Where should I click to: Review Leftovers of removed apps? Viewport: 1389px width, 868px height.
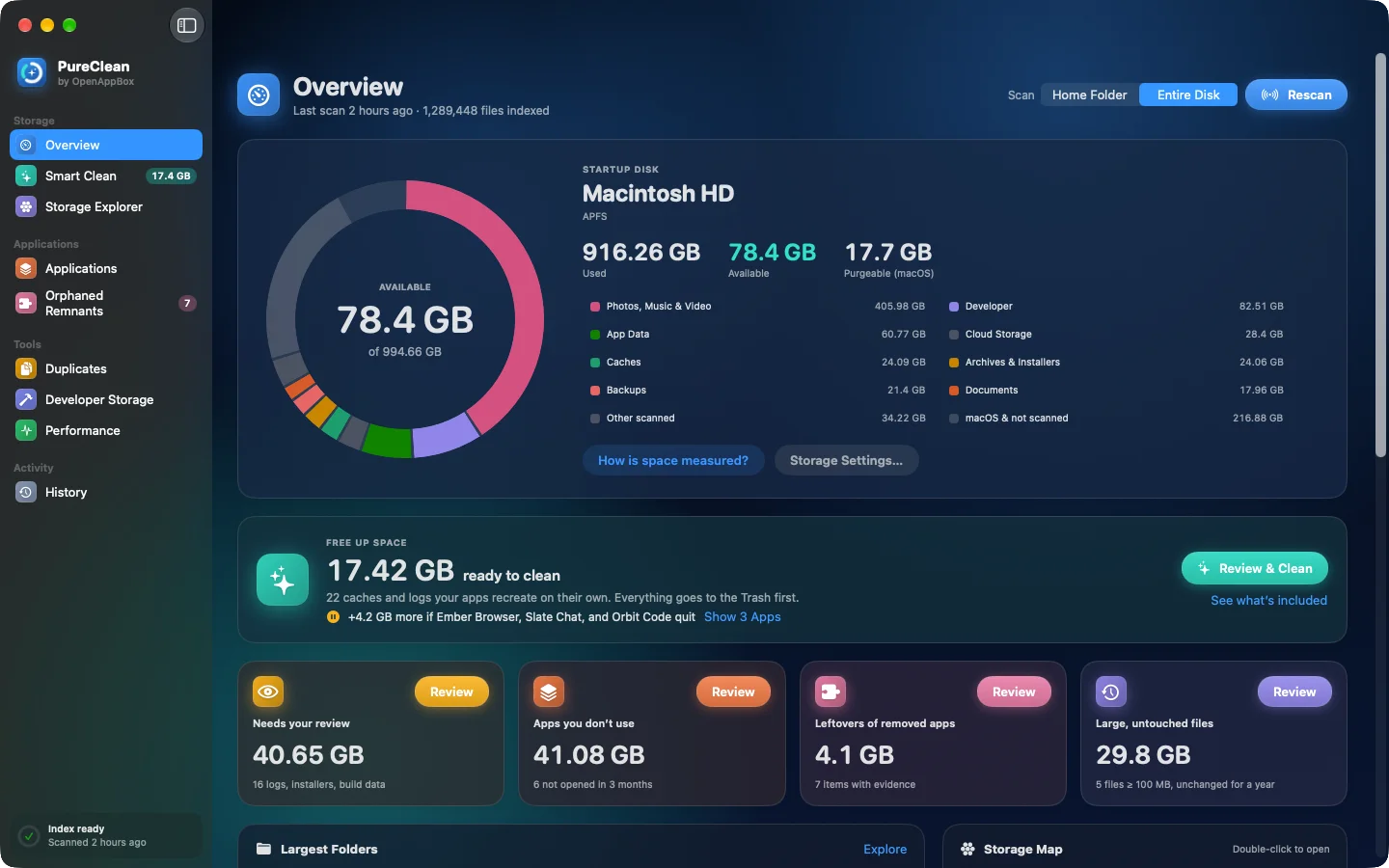(1014, 692)
